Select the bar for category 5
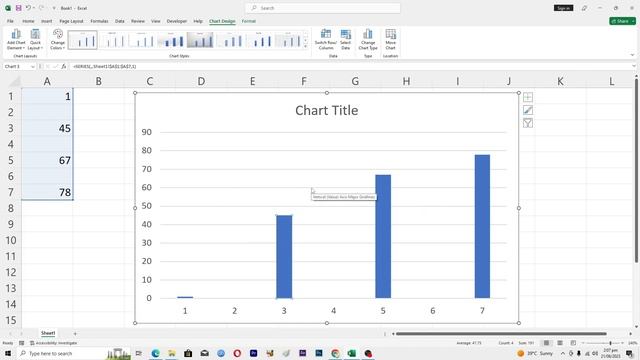 pyautogui.click(x=383, y=236)
